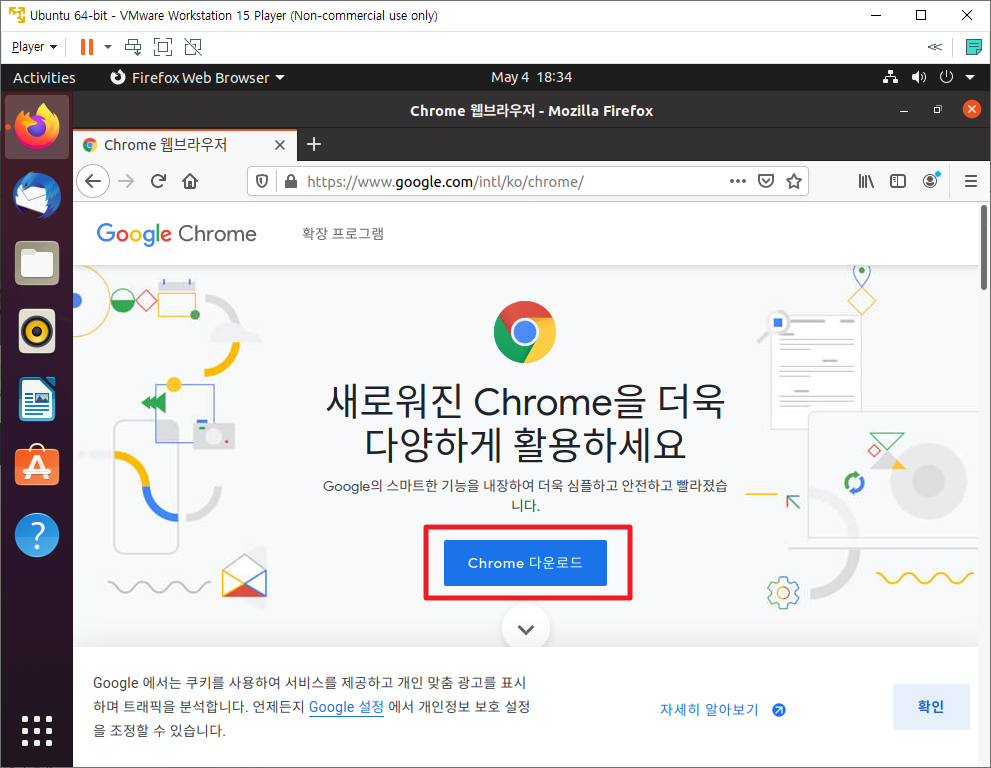This screenshot has width=991, height=768.
Task: Open Ubuntu Software store in the dock
Action: pyautogui.click(x=37, y=466)
